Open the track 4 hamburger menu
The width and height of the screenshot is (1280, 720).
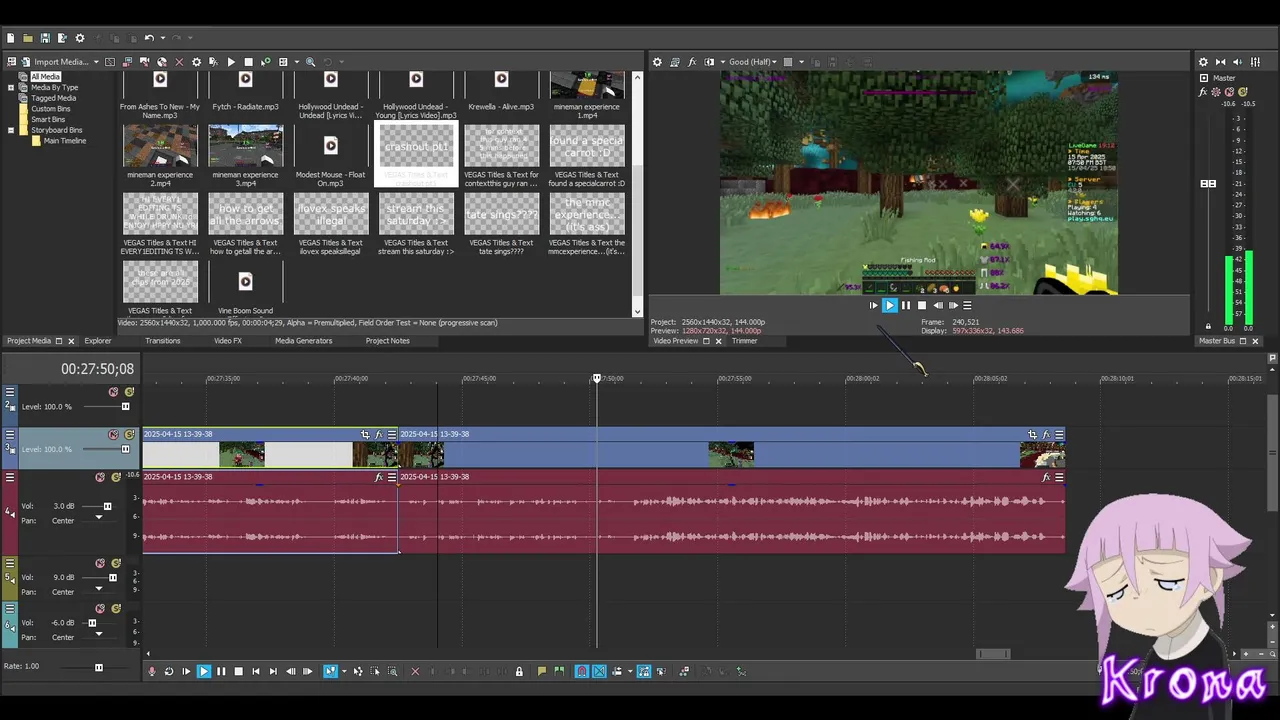coord(10,477)
